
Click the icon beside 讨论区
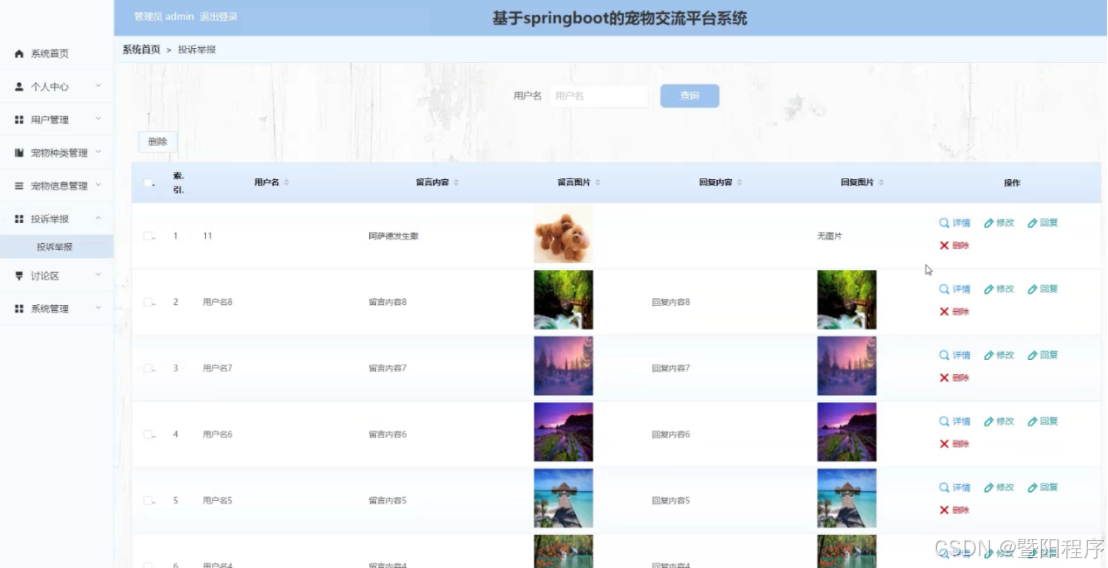(19, 276)
